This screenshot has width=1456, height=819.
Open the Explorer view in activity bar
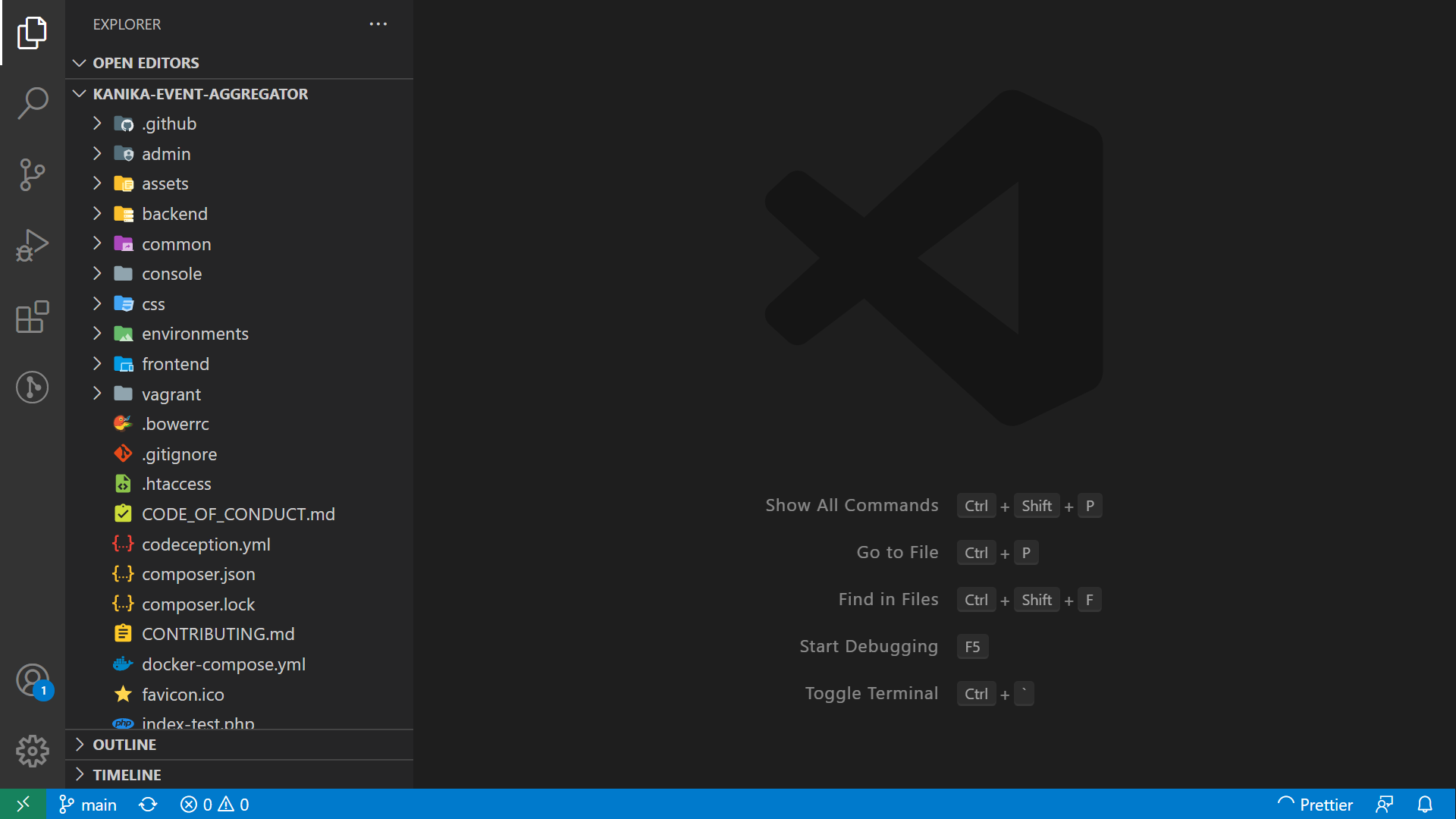[x=32, y=33]
